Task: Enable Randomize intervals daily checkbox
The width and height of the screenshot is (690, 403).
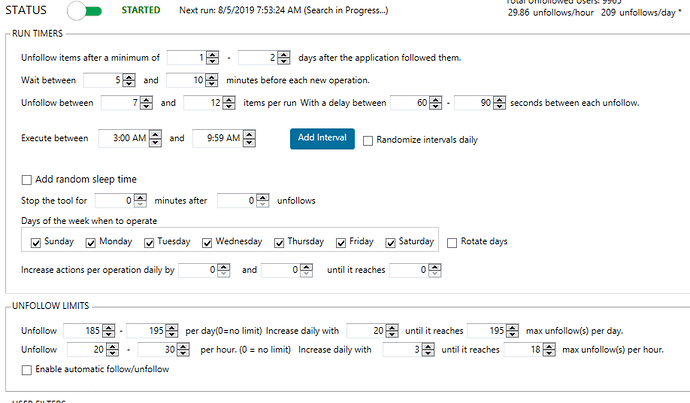Action: click(x=368, y=139)
